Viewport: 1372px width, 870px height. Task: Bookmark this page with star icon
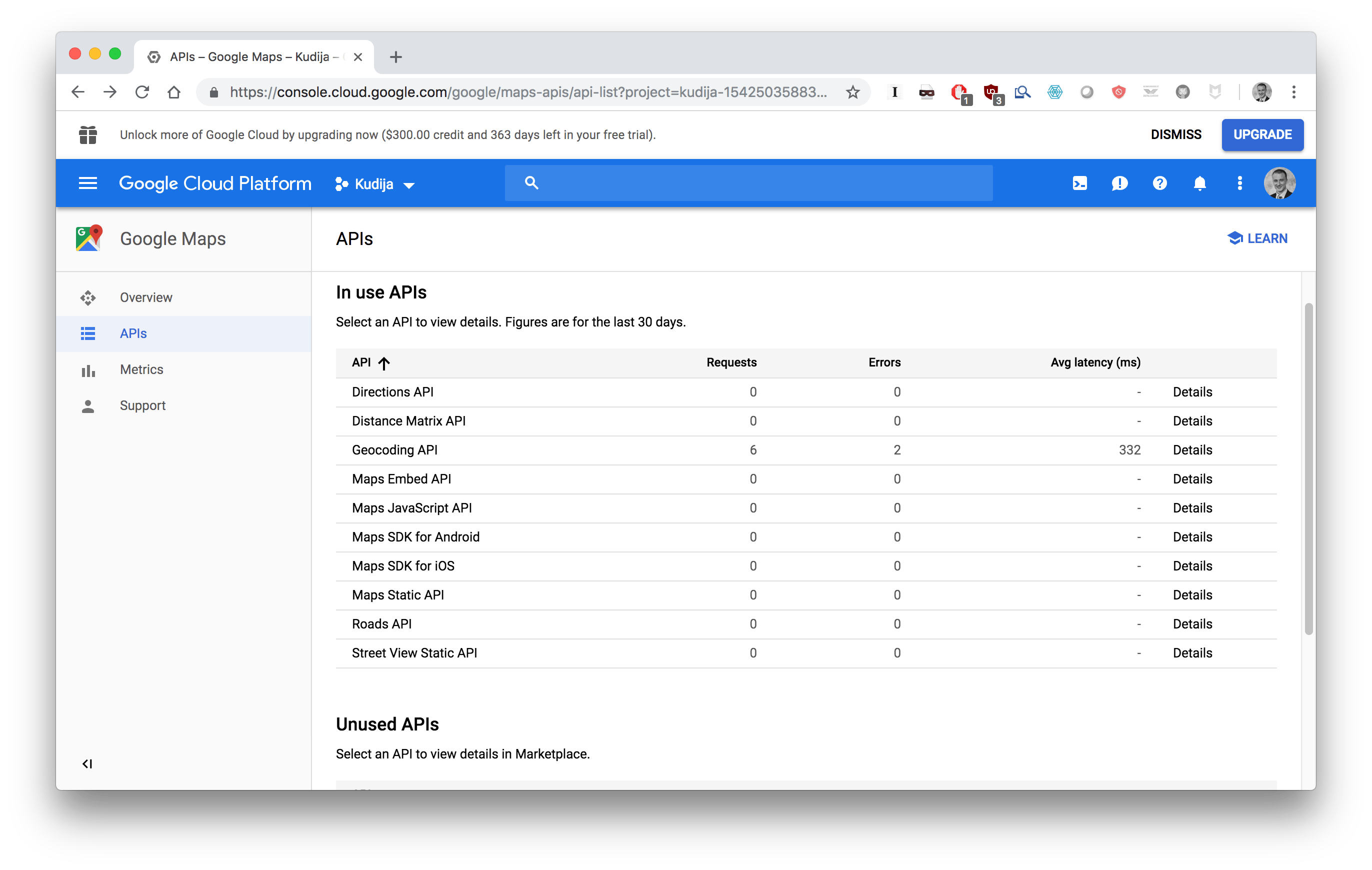[x=852, y=92]
